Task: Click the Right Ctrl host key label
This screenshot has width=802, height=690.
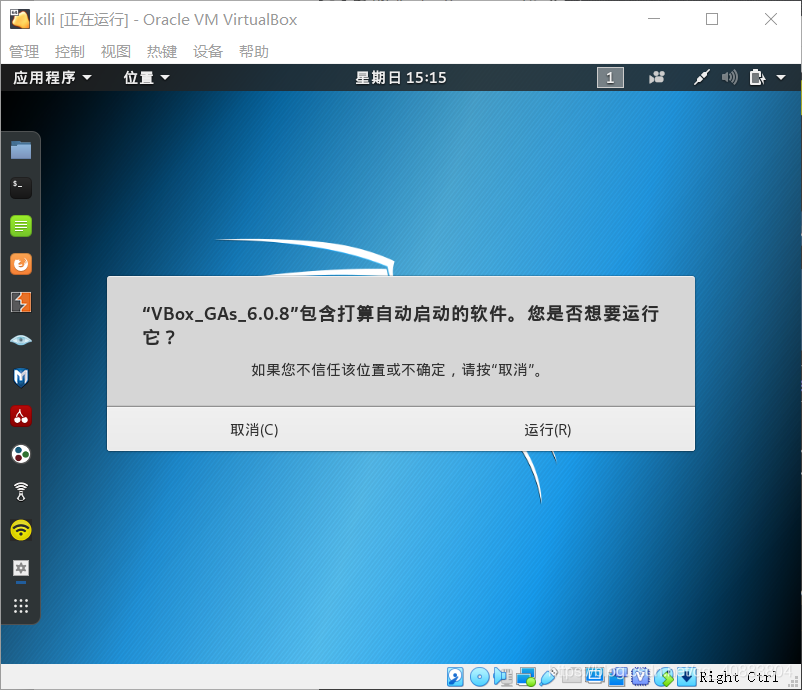Action: pos(739,677)
